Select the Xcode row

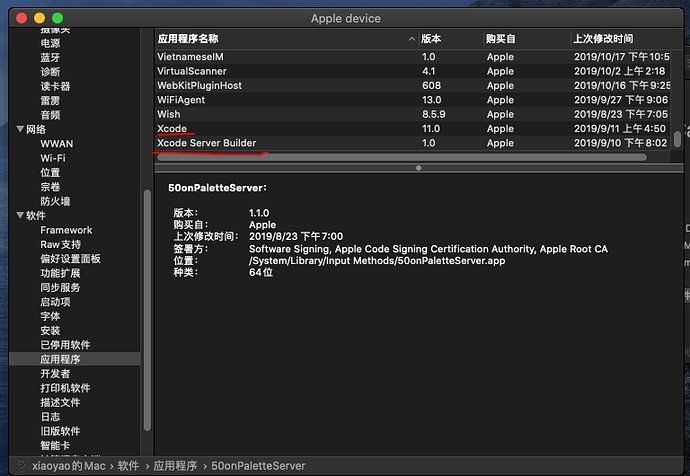coord(413,128)
